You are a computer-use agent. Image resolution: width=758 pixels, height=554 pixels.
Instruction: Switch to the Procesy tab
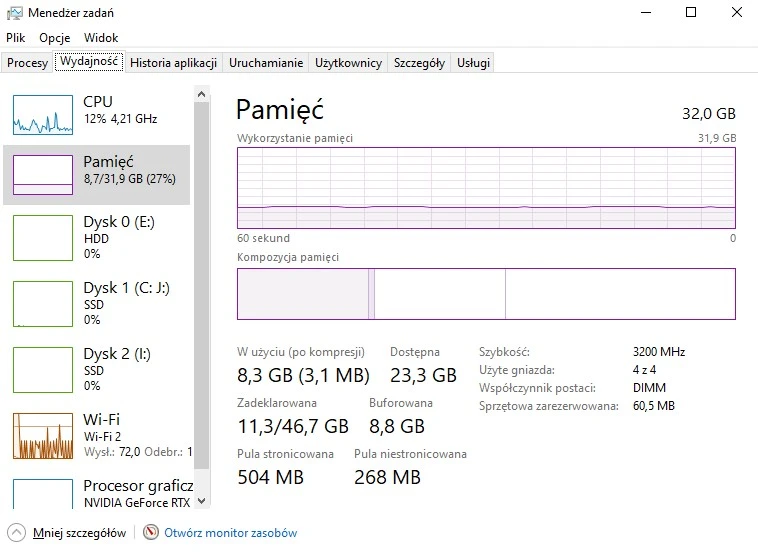tap(27, 62)
